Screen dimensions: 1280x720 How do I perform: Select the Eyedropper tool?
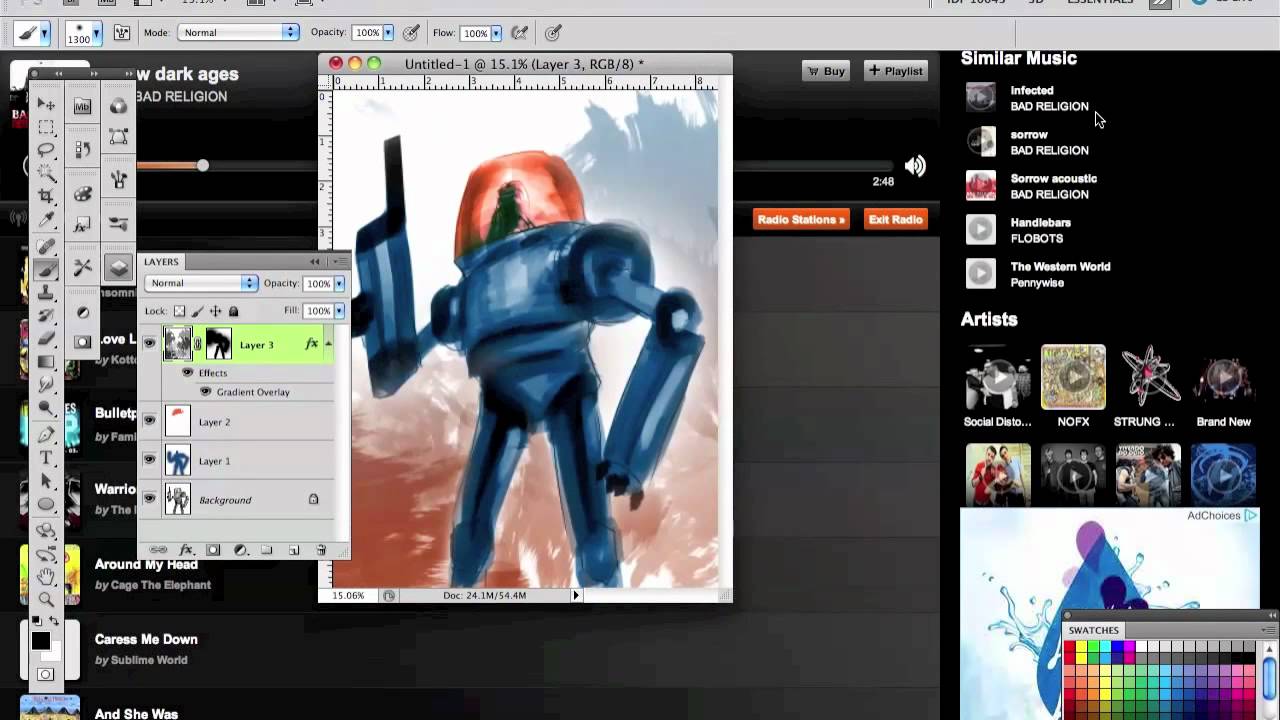[46, 219]
